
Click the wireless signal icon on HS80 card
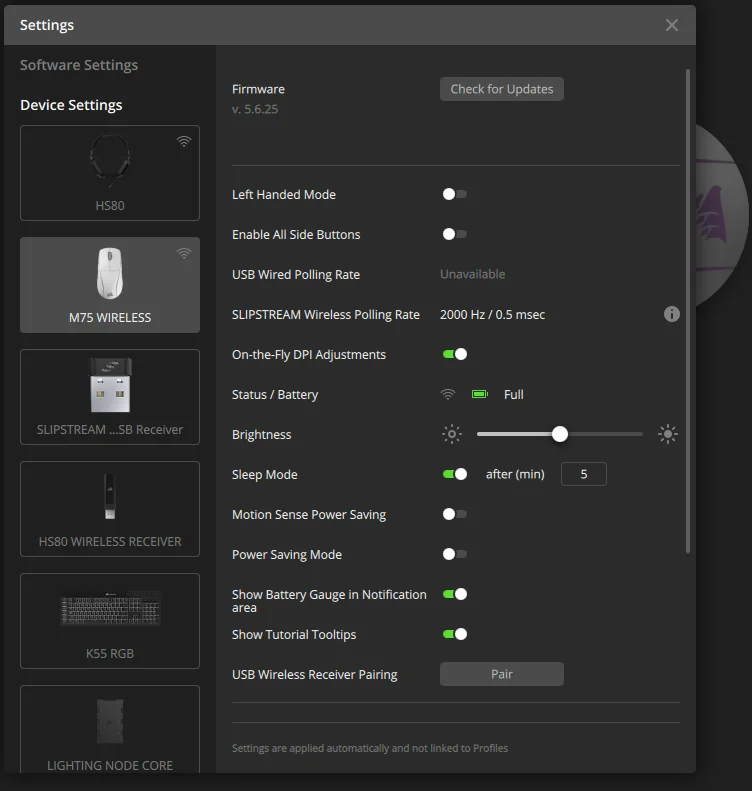coord(184,141)
